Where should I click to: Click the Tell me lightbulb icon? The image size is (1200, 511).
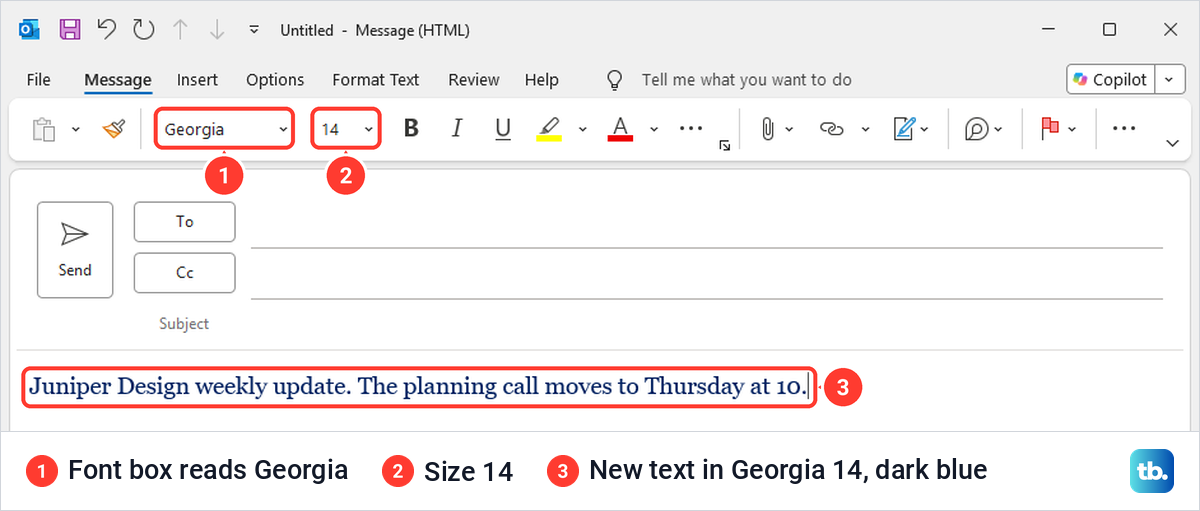coord(616,80)
